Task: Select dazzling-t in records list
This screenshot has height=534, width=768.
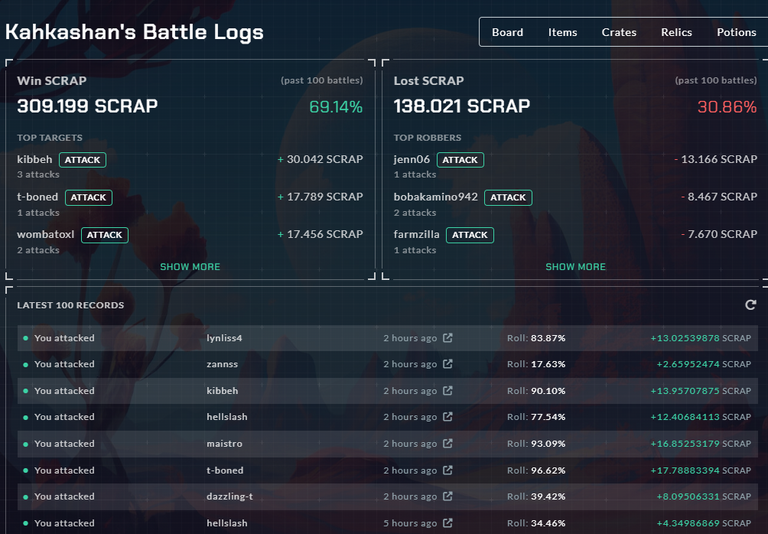Action: pyautogui.click(x=230, y=496)
